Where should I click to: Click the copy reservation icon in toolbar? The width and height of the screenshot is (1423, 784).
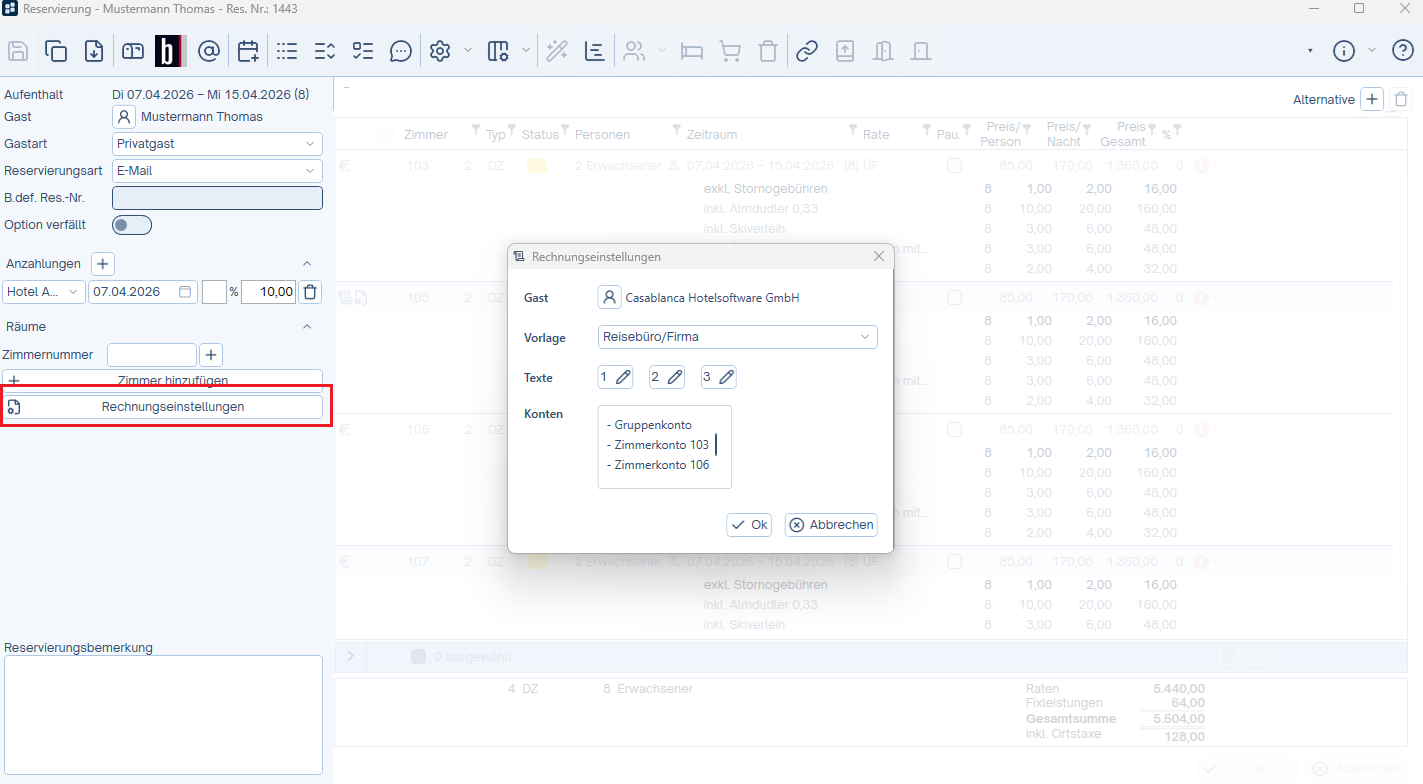click(56, 51)
